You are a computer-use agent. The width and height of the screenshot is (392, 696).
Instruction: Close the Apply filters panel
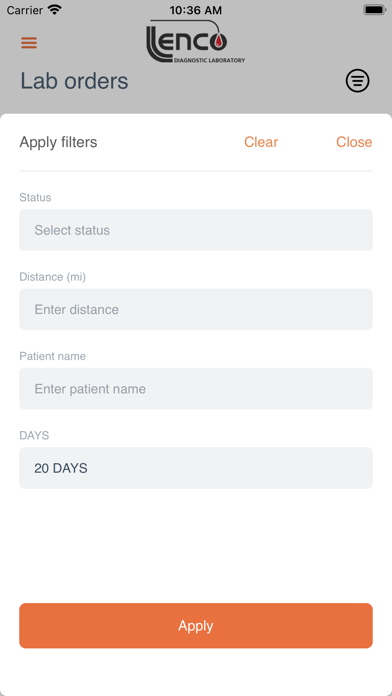pyautogui.click(x=354, y=142)
